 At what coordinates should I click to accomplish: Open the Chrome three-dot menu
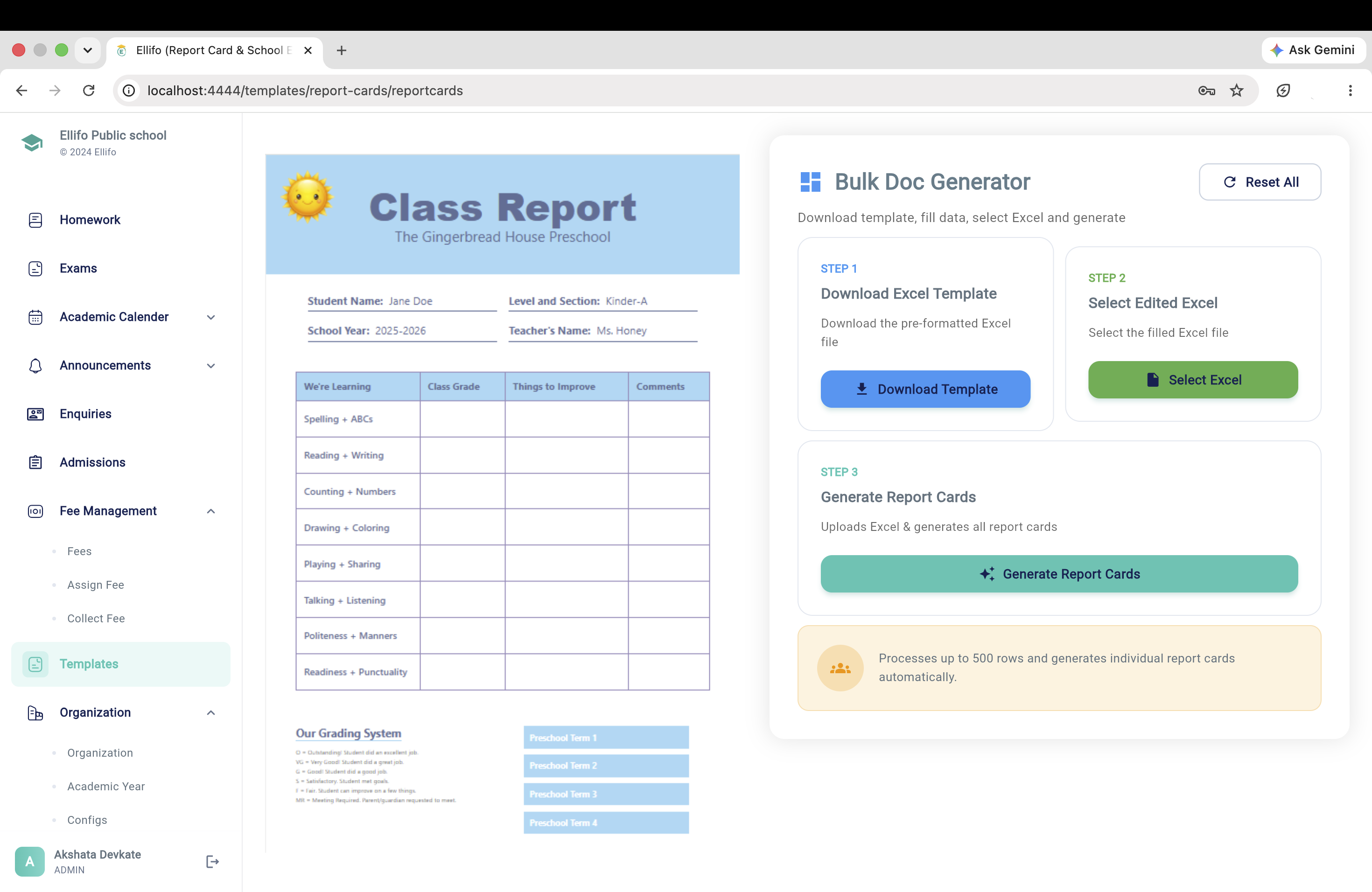tap(1350, 91)
